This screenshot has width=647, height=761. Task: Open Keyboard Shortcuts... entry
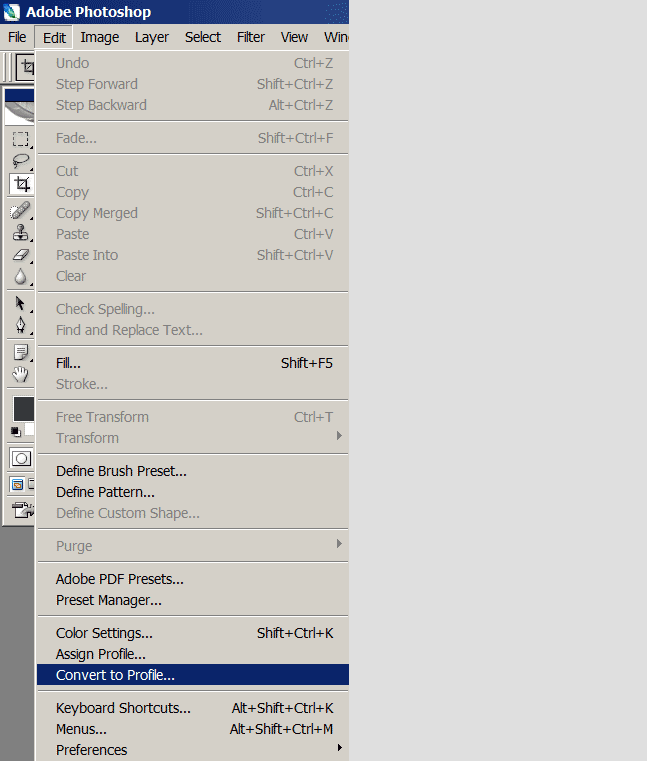123,708
